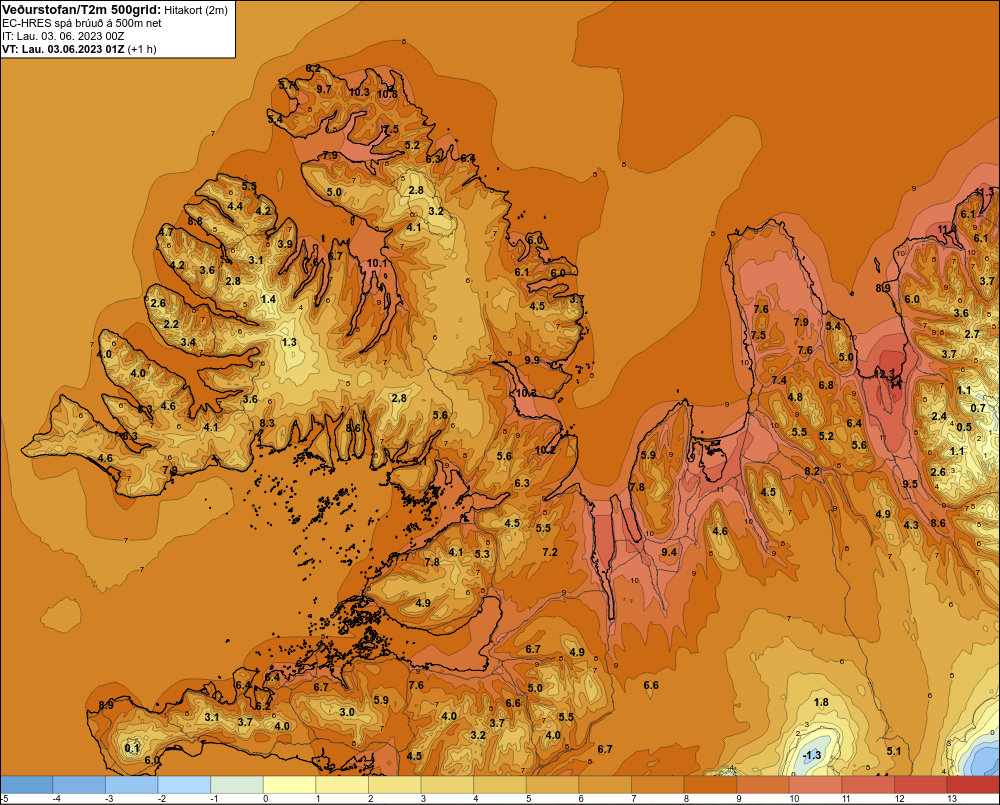Pick the legend swatch between 2 and 3
Viewport: 1000px width, 805px height.
pyautogui.click(x=395, y=784)
